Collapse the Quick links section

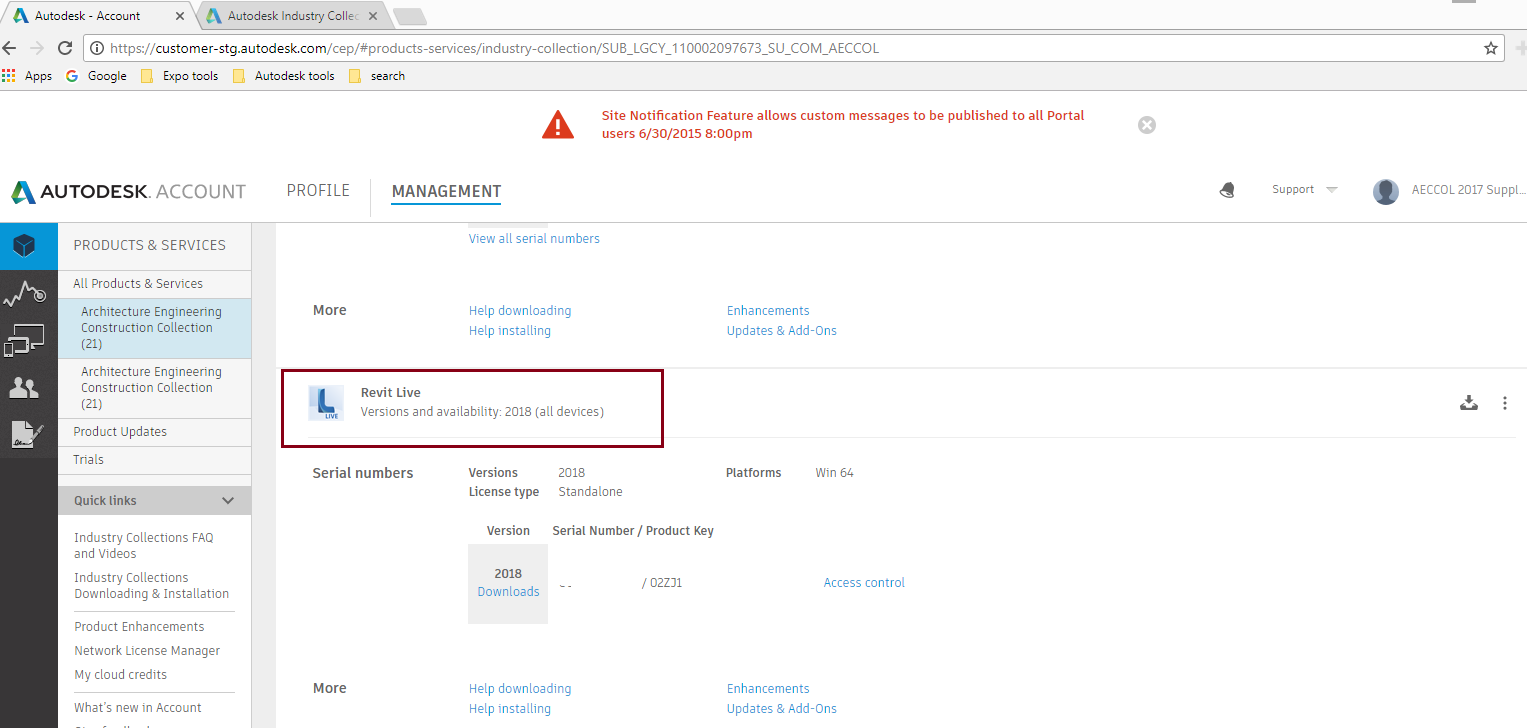[x=228, y=500]
